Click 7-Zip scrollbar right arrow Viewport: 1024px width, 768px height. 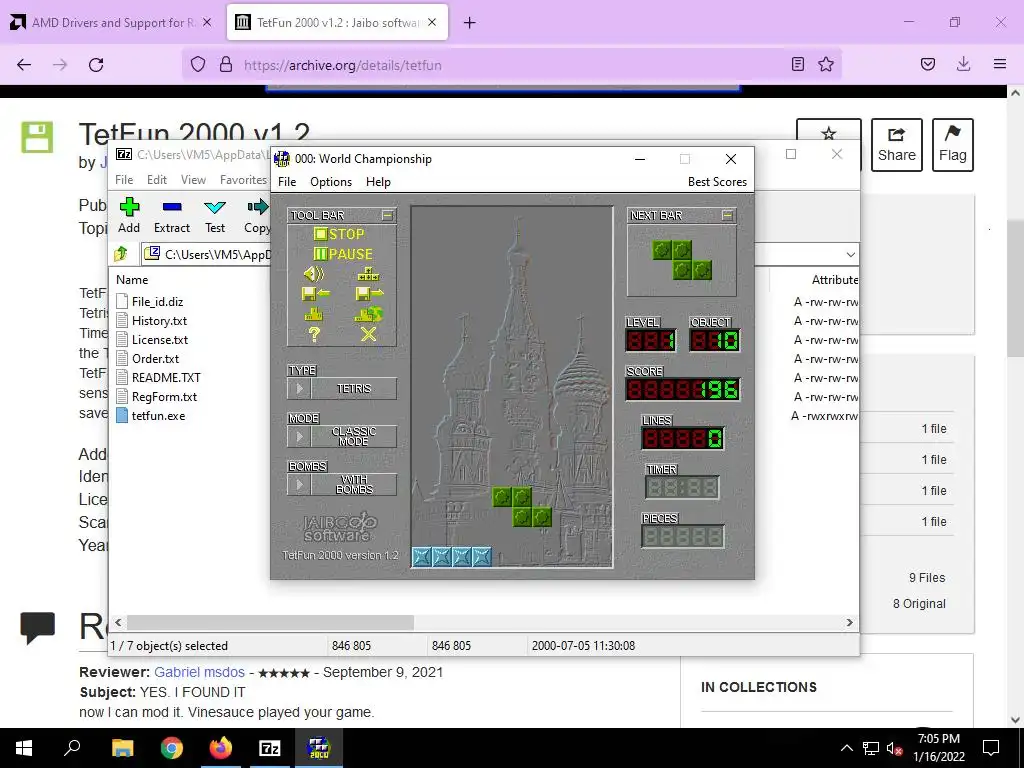coord(850,622)
